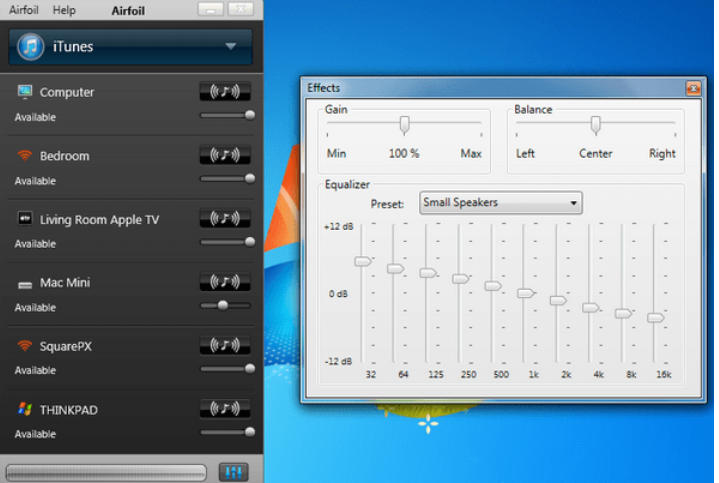Viewport: 719px width, 483px height.
Task: Click the Living Room Apple TV icon
Action: click(25, 219)
